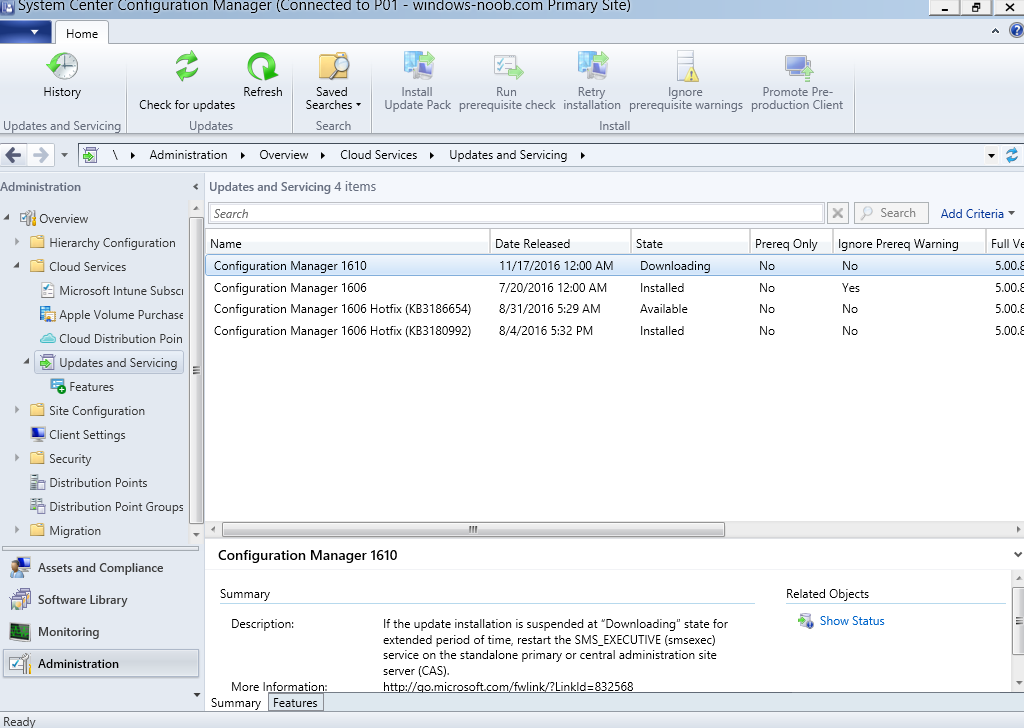Screen dimensions: 1024x728
Task: Open the History ribbon icon
Action: (62, 67)
